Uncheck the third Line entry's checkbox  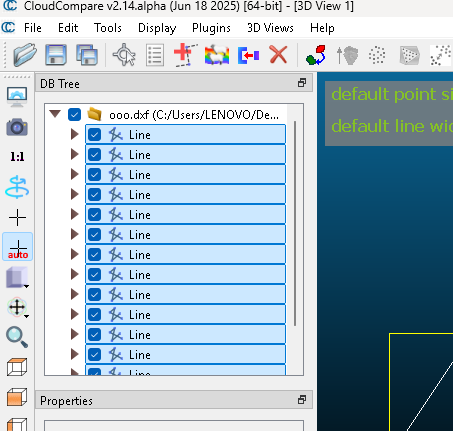(x=95, y=175)
